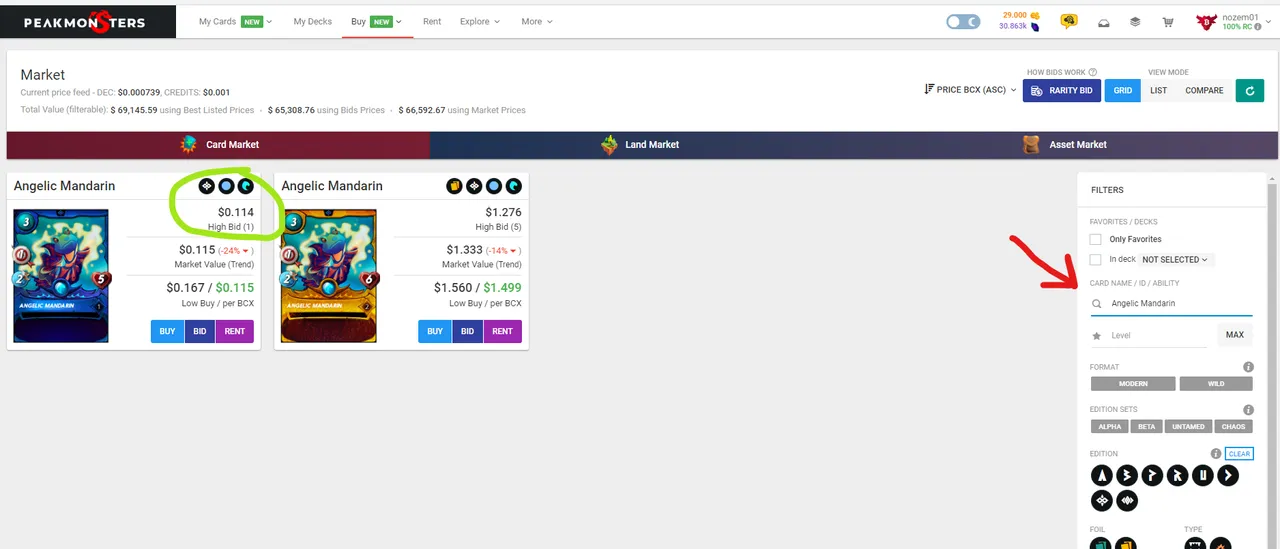The height and width of the screenshot is (549, 1280).
Task: Select the Untamed edition 'U' icon
Action: 1202,476
